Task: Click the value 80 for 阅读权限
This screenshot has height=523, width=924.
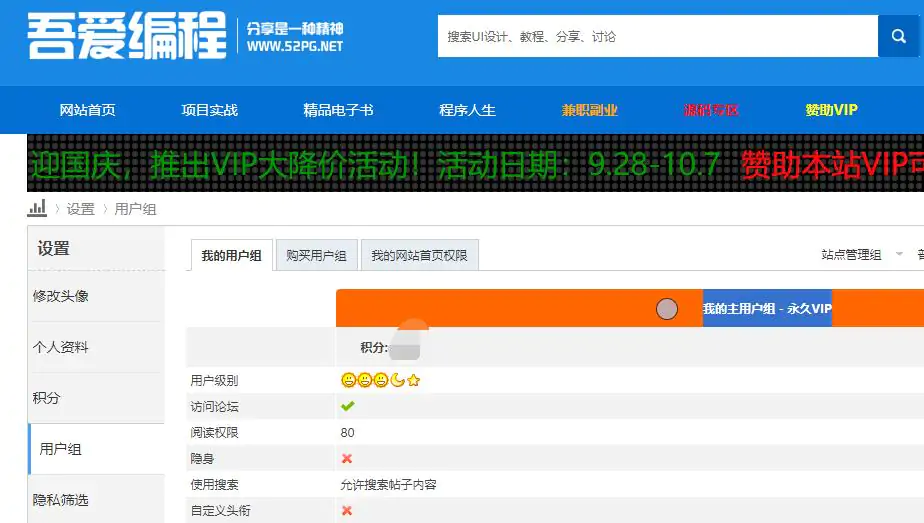Action: tap(347, 432)
